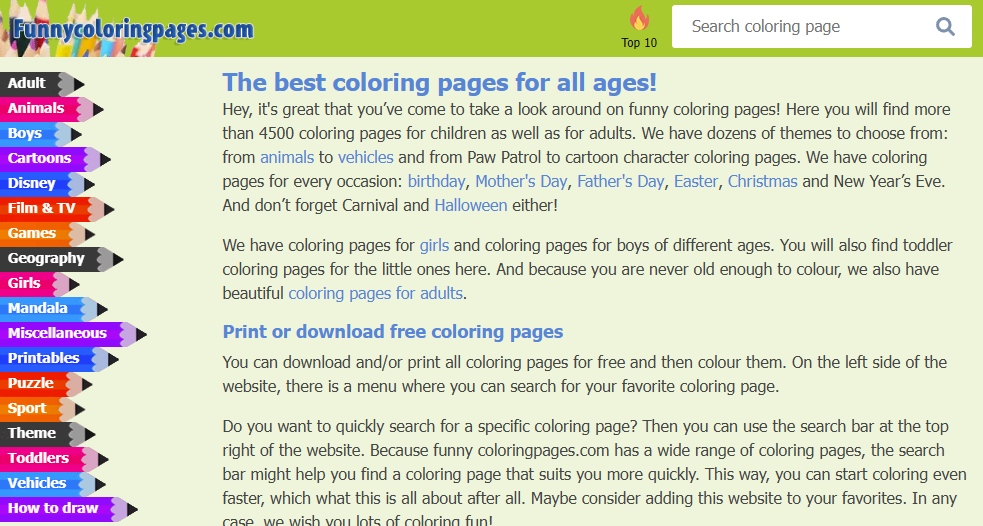
Task: Open the birthday coloring pages link
Action: click(436, 182)
